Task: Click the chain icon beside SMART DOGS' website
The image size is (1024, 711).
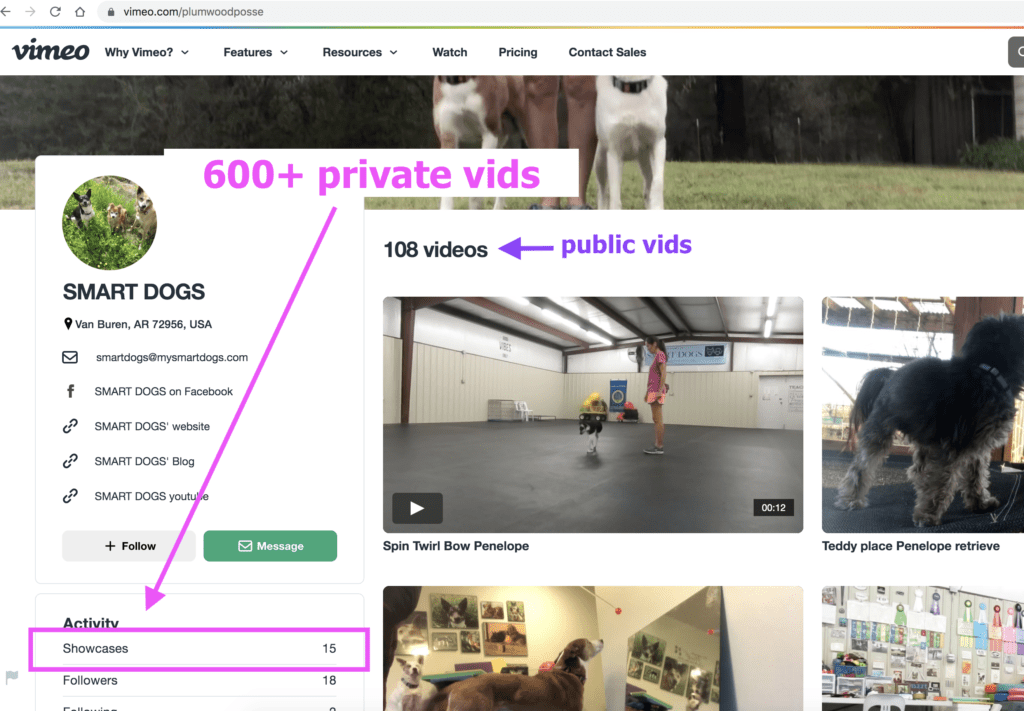Action: click(x=70, y=426)
